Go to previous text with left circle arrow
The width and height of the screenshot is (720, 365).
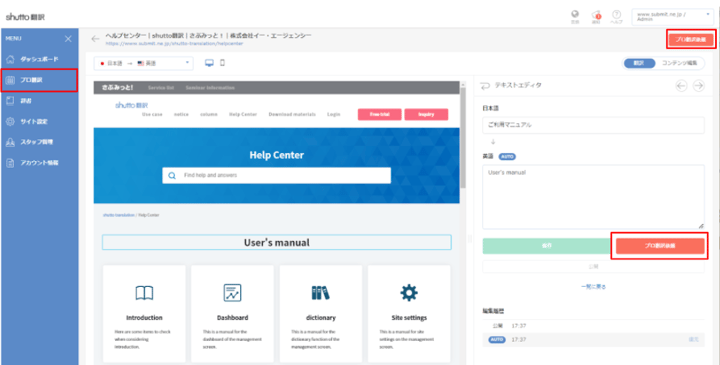pos(681,86)
